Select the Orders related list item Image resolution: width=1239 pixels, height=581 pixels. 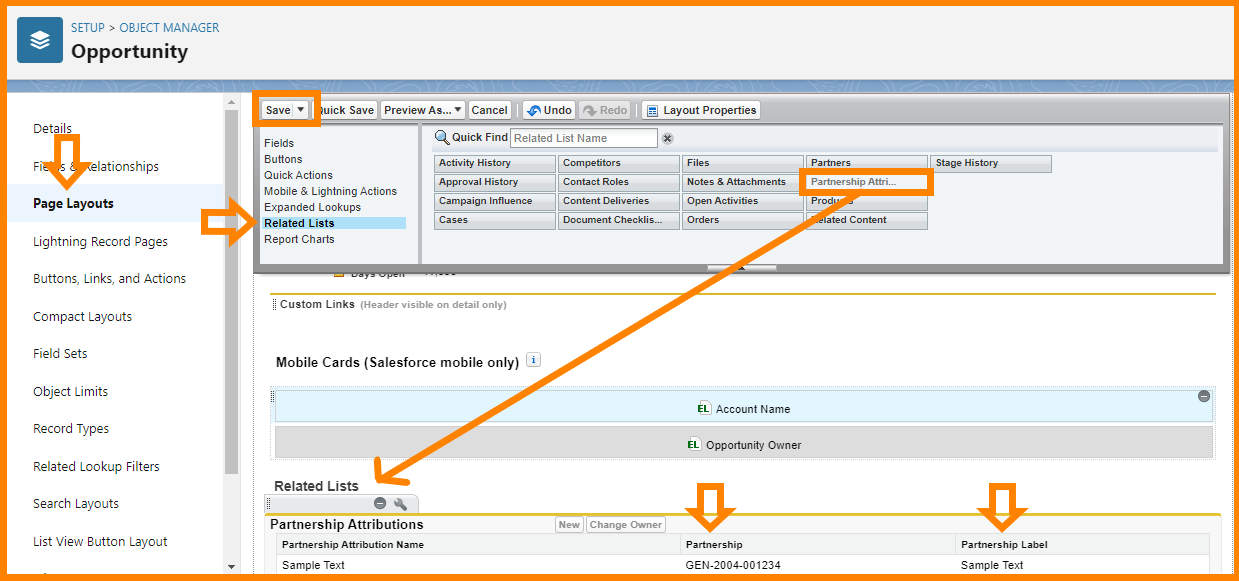click(742, 220)
